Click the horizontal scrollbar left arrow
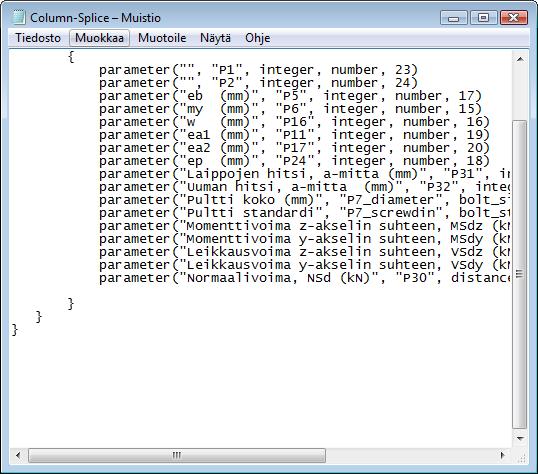Image resolution: width=538 pixels, height=474 pixels. pos(18,455)
